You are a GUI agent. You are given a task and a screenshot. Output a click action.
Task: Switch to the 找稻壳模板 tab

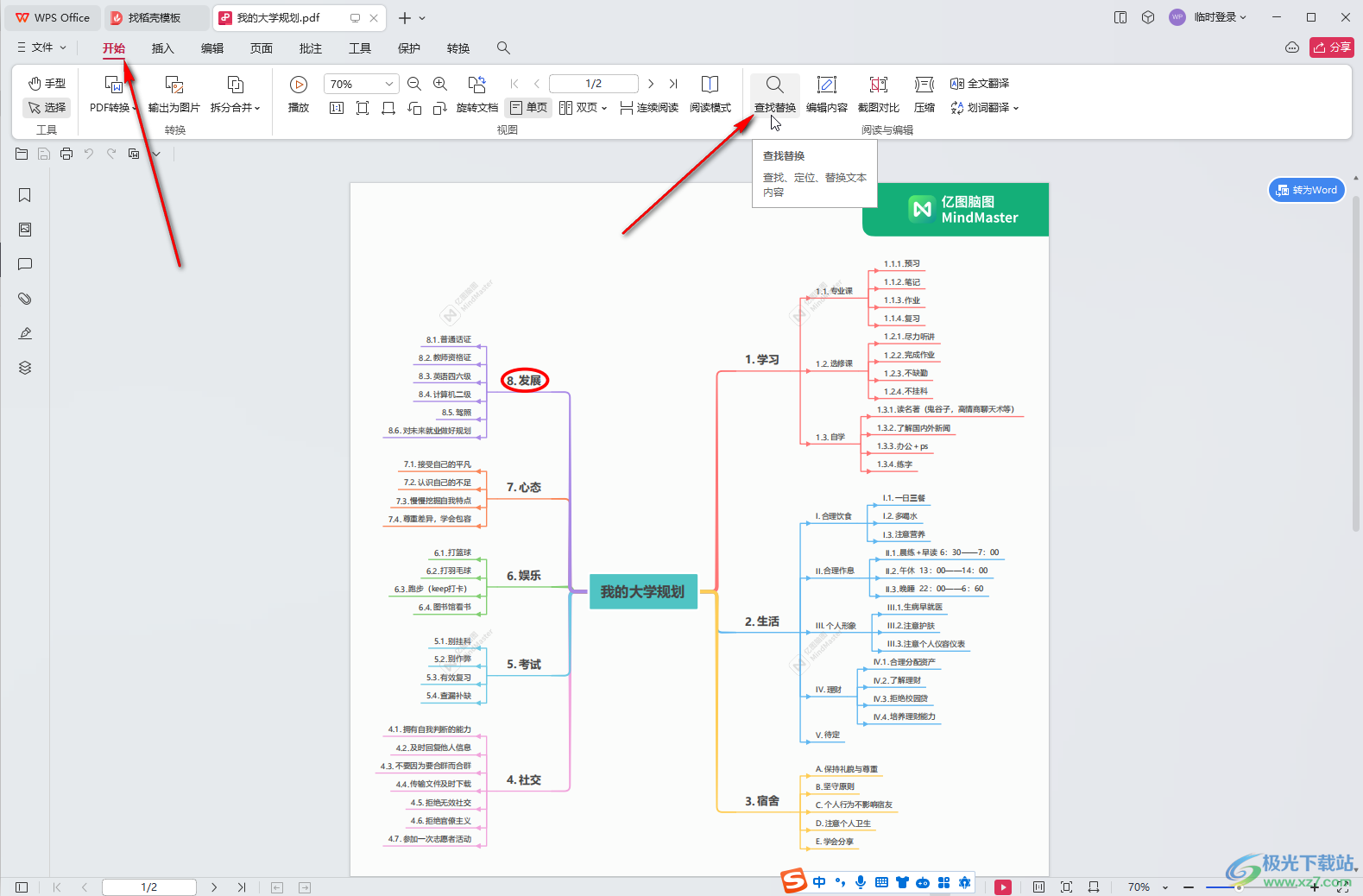156,17
